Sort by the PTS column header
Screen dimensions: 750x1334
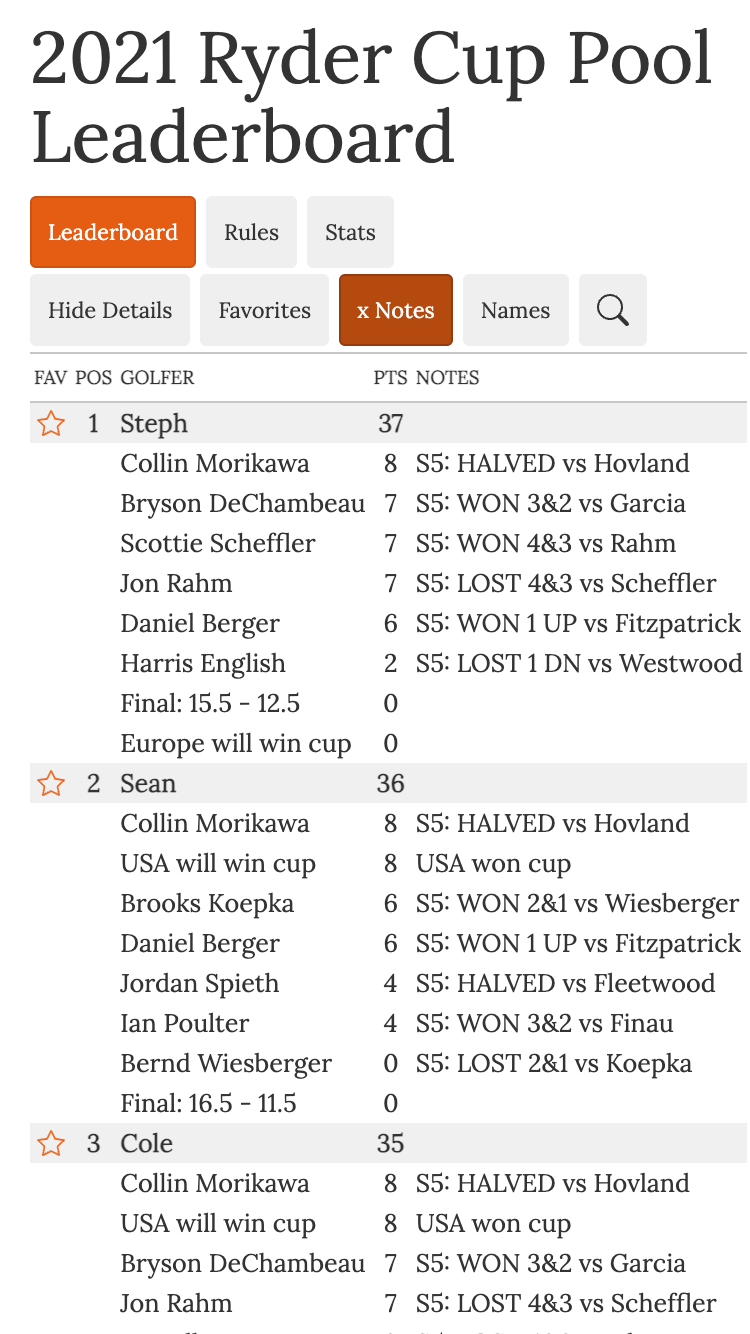[x=390, y=377]
